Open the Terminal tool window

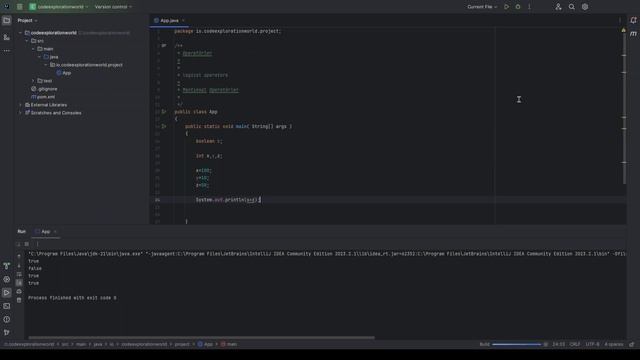7,306
